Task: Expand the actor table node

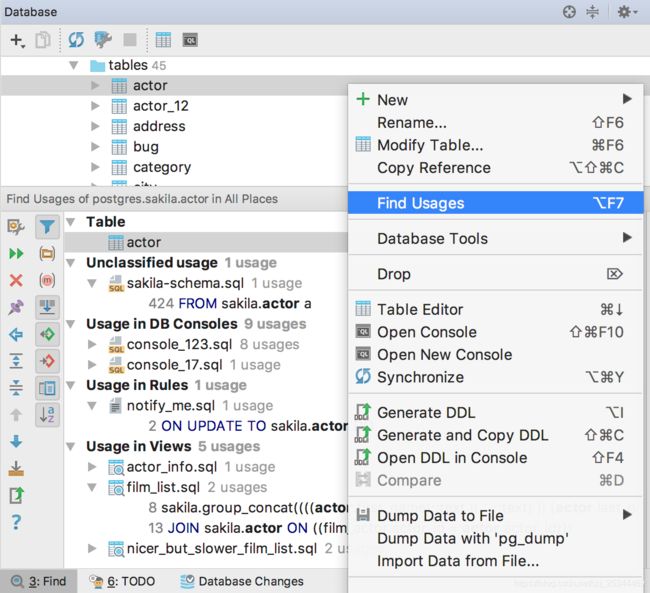Action: click(x=95, y=85)
